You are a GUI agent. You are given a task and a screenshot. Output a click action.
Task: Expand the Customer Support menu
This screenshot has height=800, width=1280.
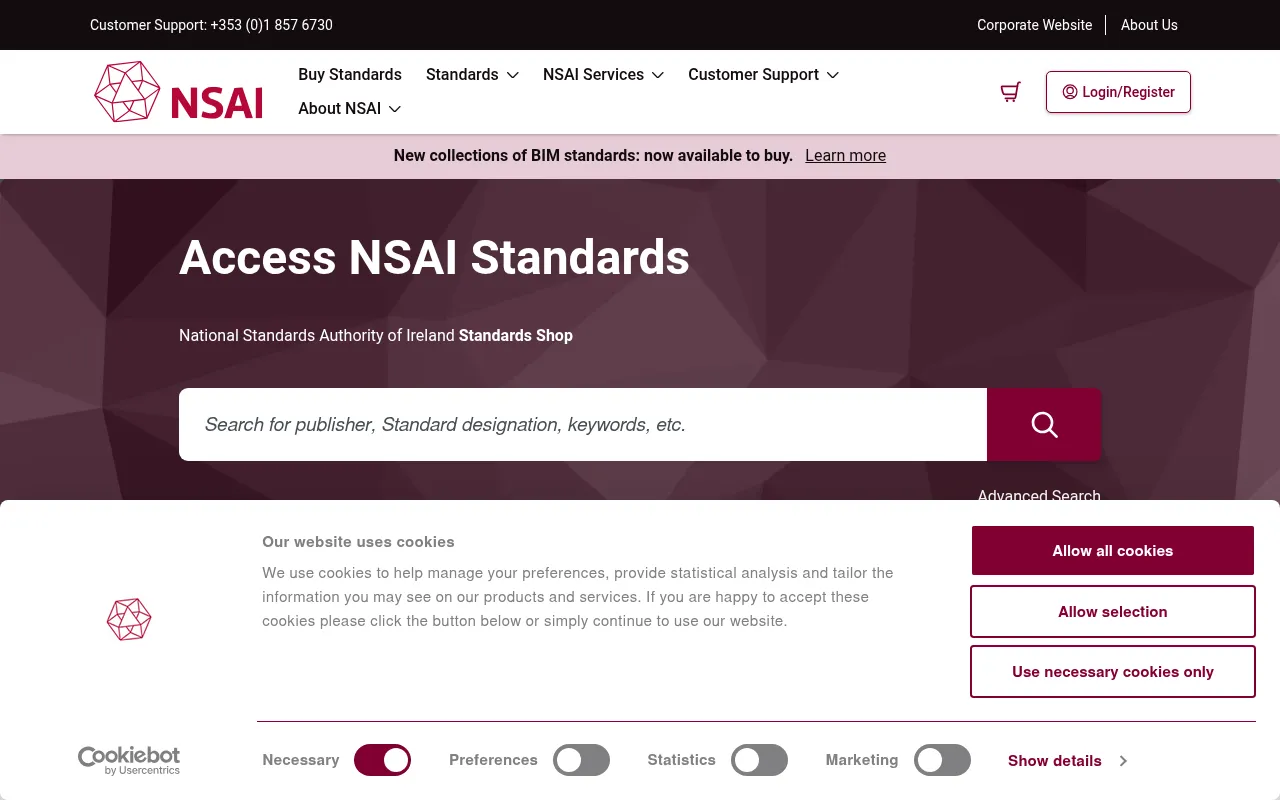(763, 75)
